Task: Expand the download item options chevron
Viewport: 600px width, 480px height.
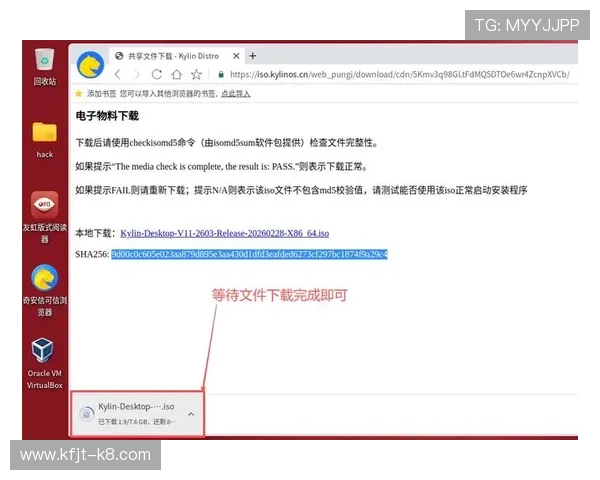Action: tap(191, 414)
